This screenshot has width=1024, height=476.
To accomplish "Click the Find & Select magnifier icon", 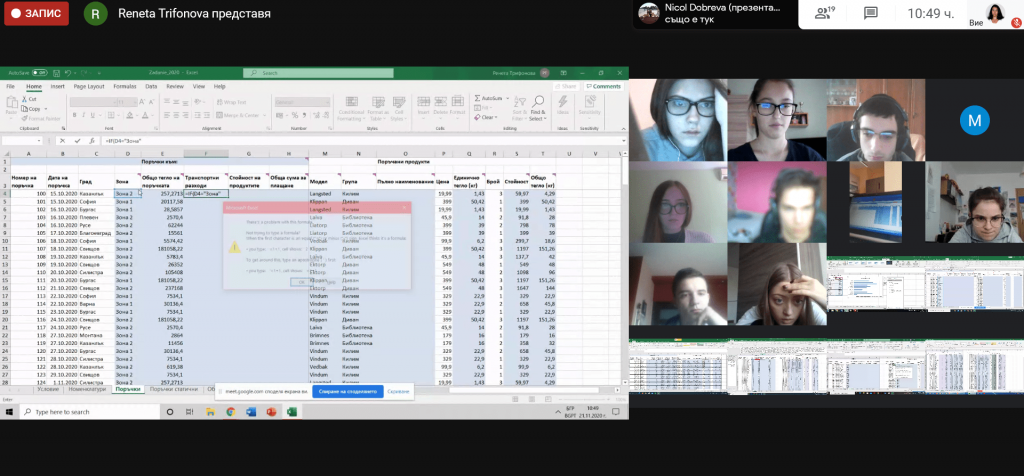I will tap(537, 103).
